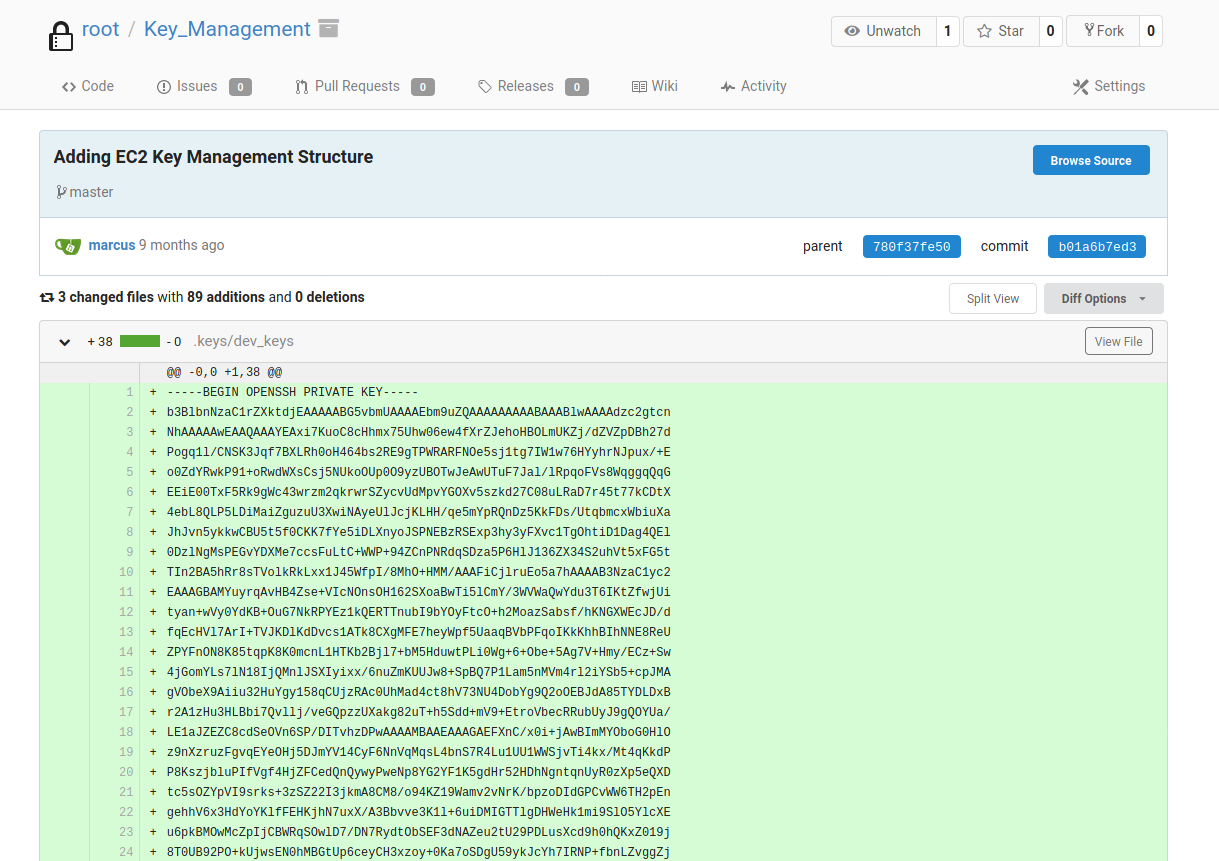This screenshot has width=1219, height=861.
Task: Open the root user profile link
Action: point(100,29)
